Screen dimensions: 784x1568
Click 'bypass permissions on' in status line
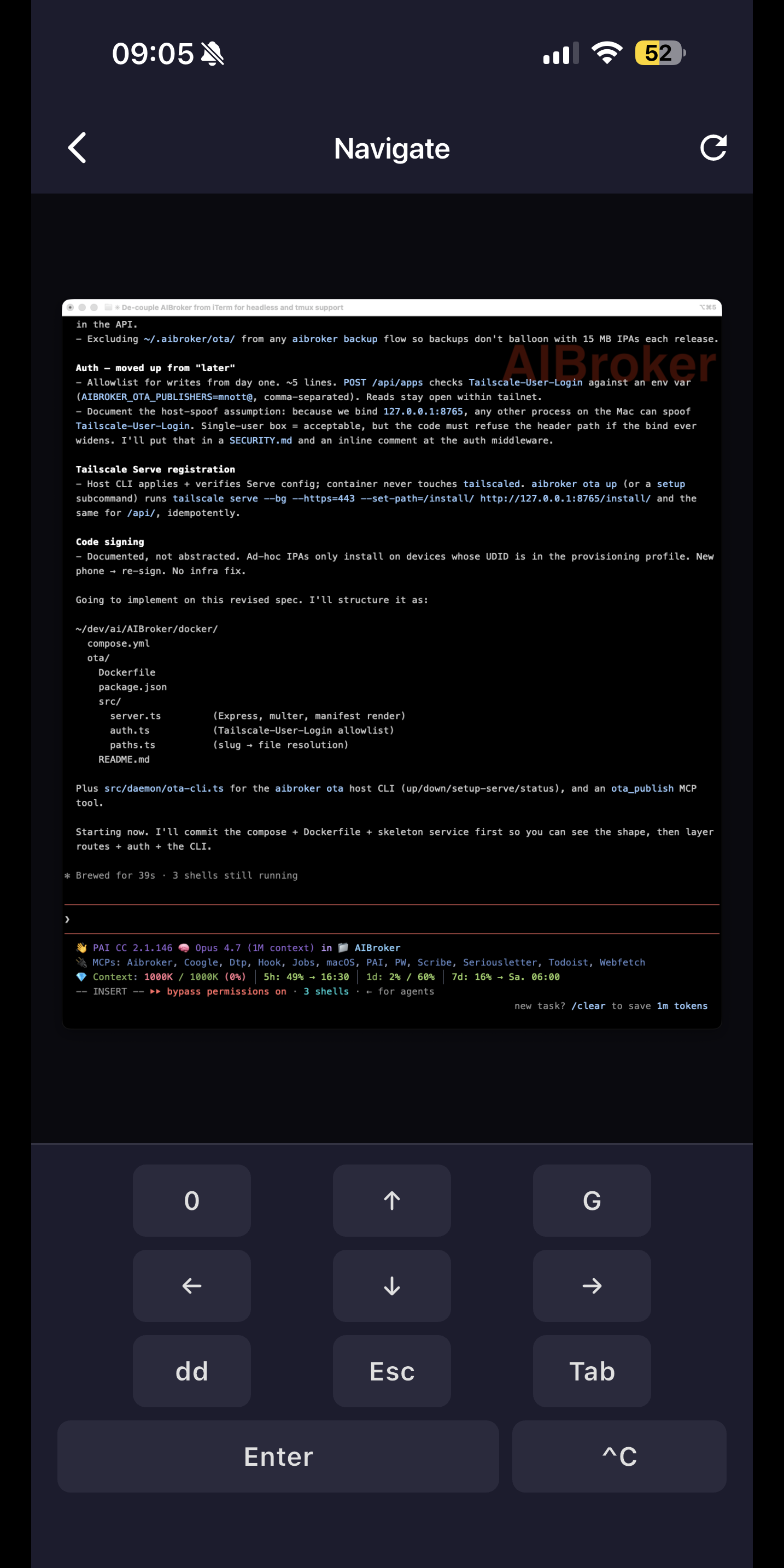pyautogui.click(x=226, y=992)
